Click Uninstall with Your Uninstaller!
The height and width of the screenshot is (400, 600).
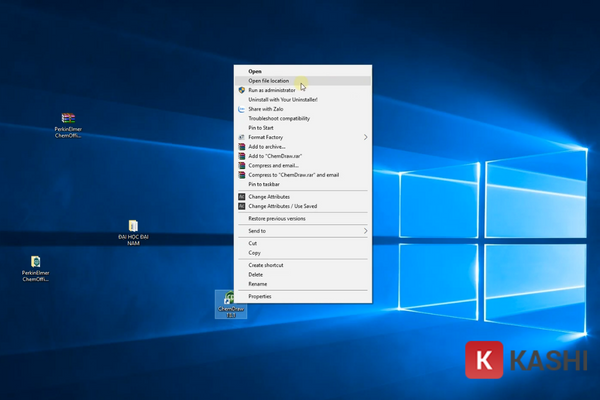coord(283,99)
